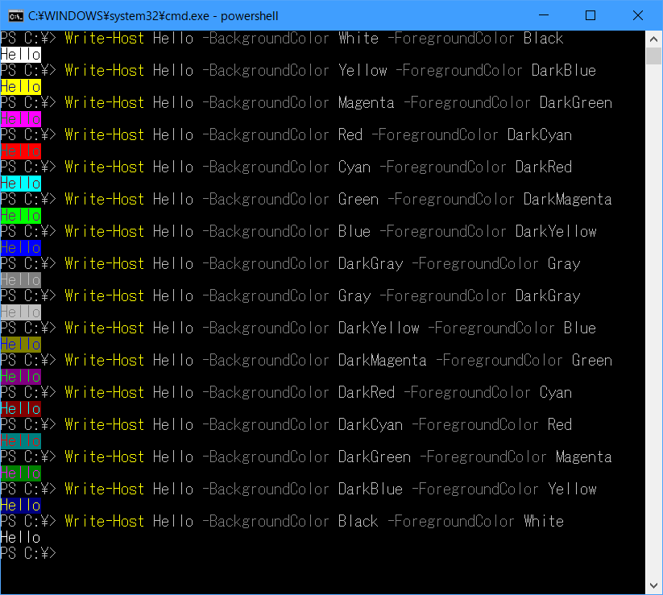Maximize the powershell console window
This screenshot has height=595, width=663.
coord(591,15)
